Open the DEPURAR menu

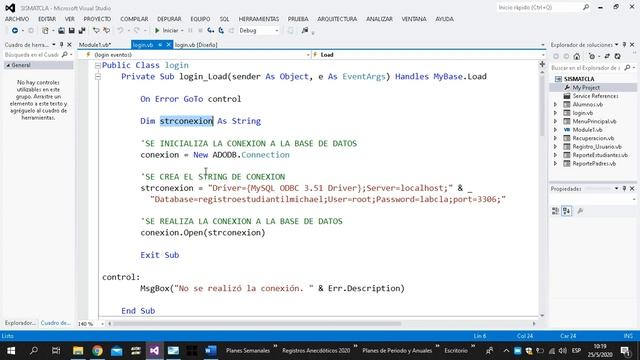tap(169, 19)
